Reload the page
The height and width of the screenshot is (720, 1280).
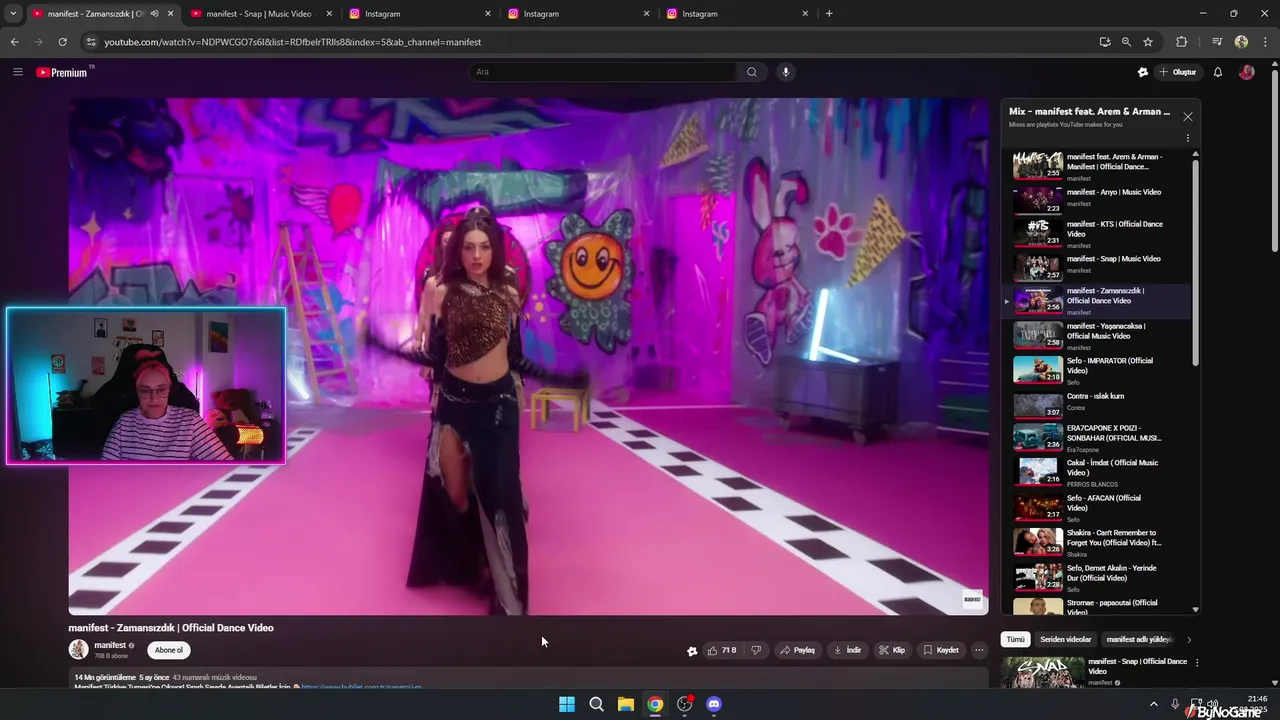pos(62,42)
